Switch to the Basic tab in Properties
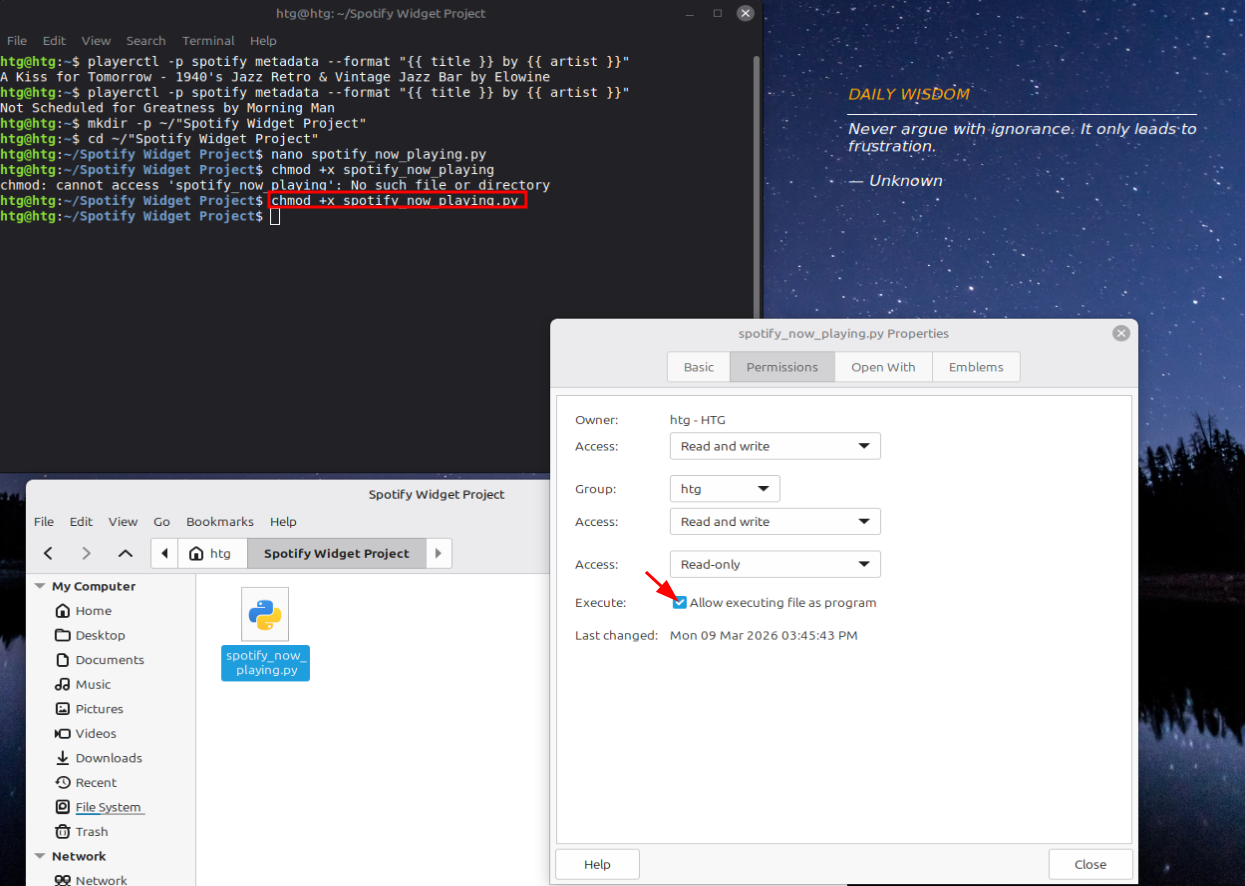Image resolution: width=1245 pixels, height=886 pixels. pyautogui.click(x=699, y=367)
